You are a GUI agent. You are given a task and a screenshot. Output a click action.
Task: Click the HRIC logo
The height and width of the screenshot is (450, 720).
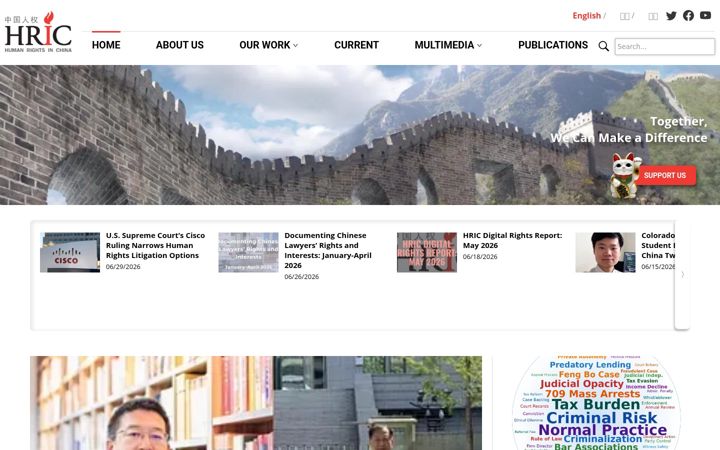tap(38, 32)
